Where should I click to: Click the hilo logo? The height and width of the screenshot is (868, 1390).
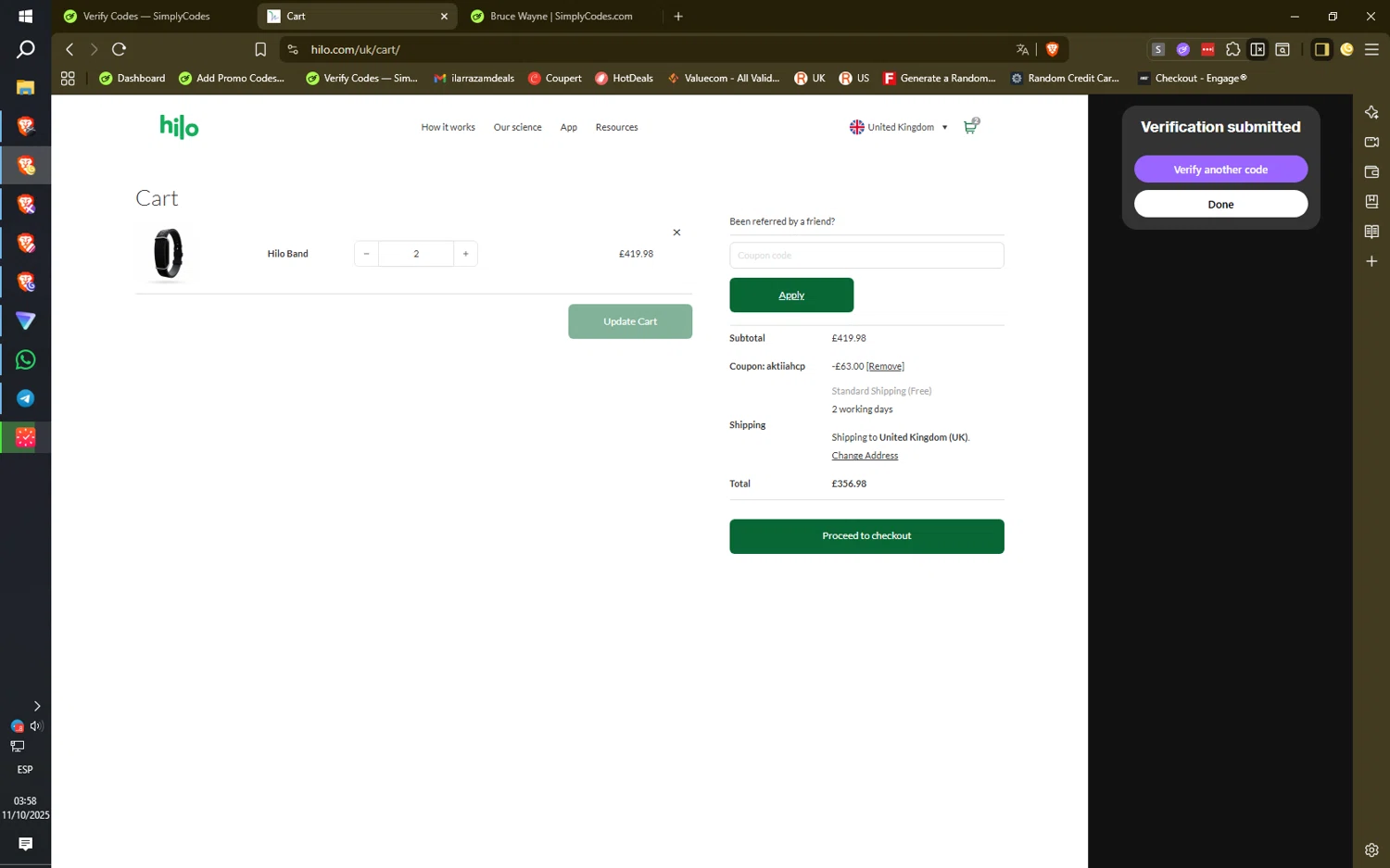[x=179, y=127]
